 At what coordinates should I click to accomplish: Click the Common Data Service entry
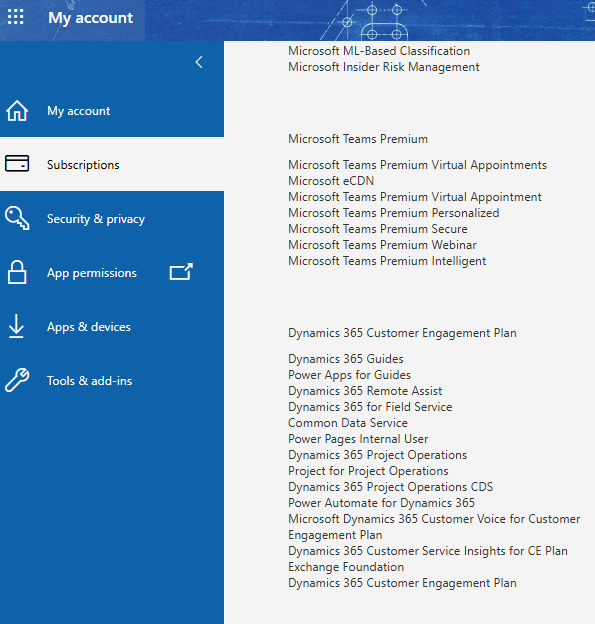coord(348,423)
